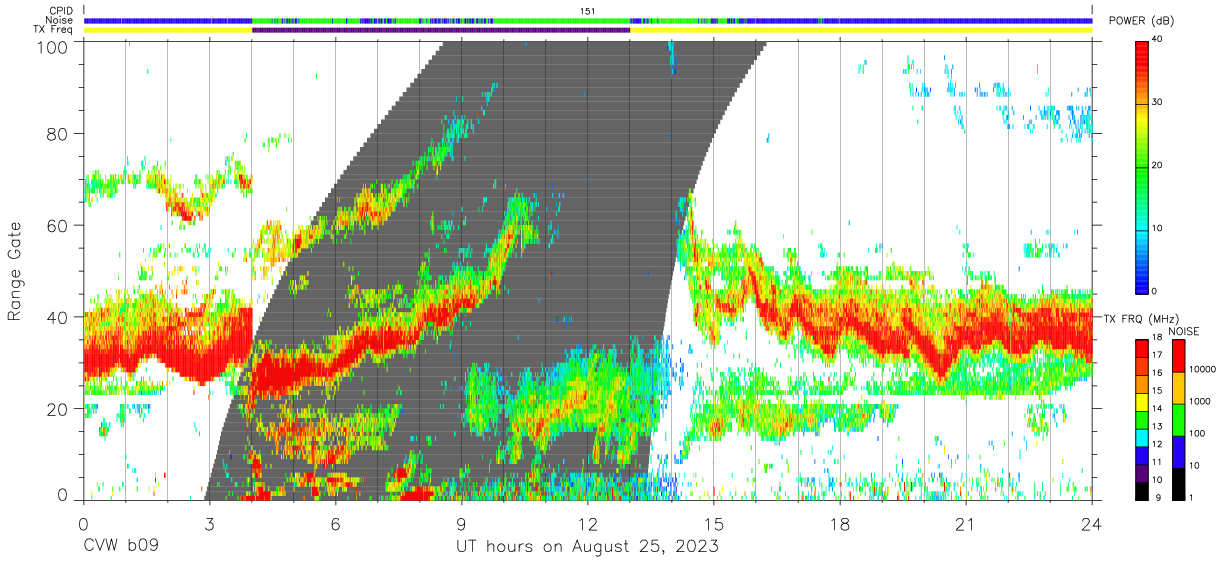Screen dimensions: 1228x567
Task: Pick the yellow 14-15 MHz TX FRQ swatch
Action: coord(1142,401)
